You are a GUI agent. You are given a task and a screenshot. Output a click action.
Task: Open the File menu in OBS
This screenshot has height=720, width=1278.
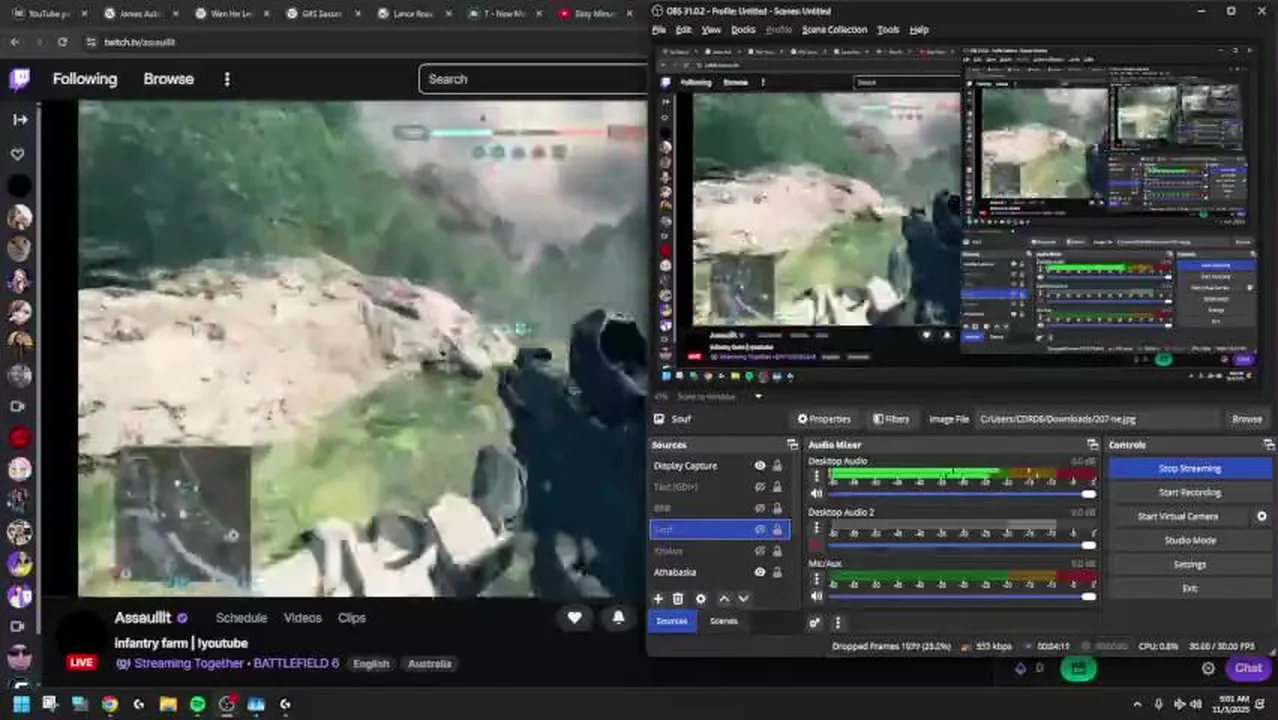(x=659, y=30)
